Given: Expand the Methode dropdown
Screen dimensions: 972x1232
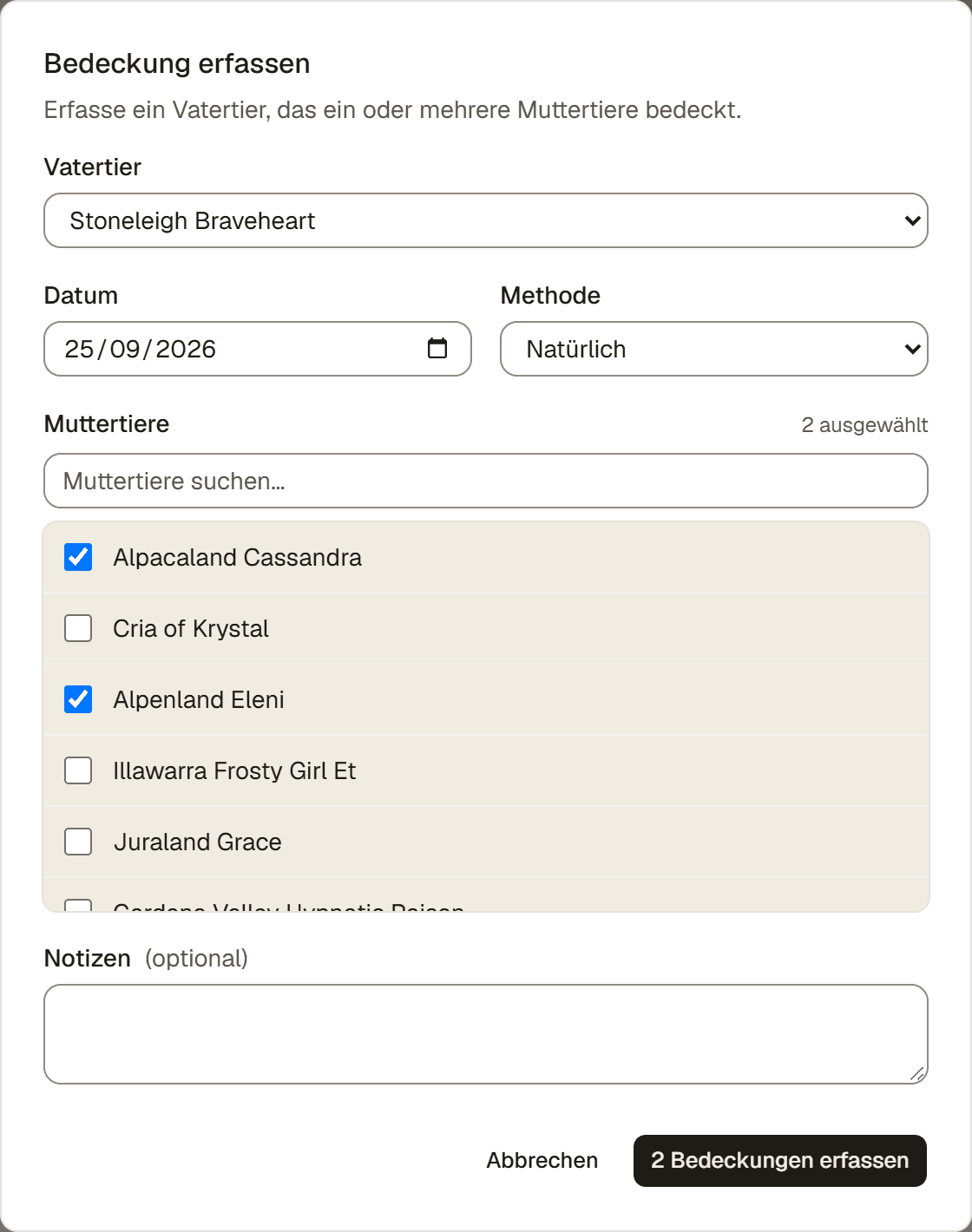Looking at the screenshot, I should tap(714, 349).
